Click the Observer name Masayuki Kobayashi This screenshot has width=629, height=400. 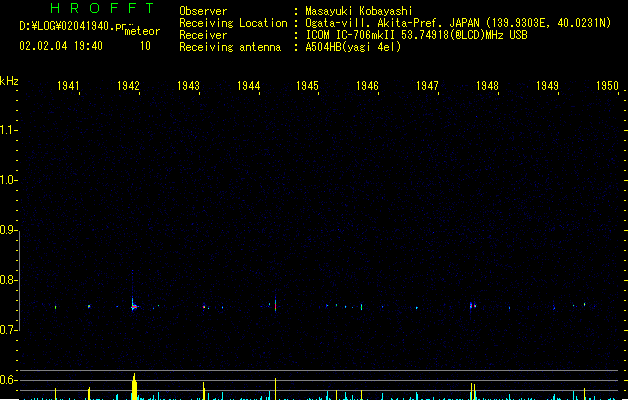pyautogui.click(x=359, y=11)
